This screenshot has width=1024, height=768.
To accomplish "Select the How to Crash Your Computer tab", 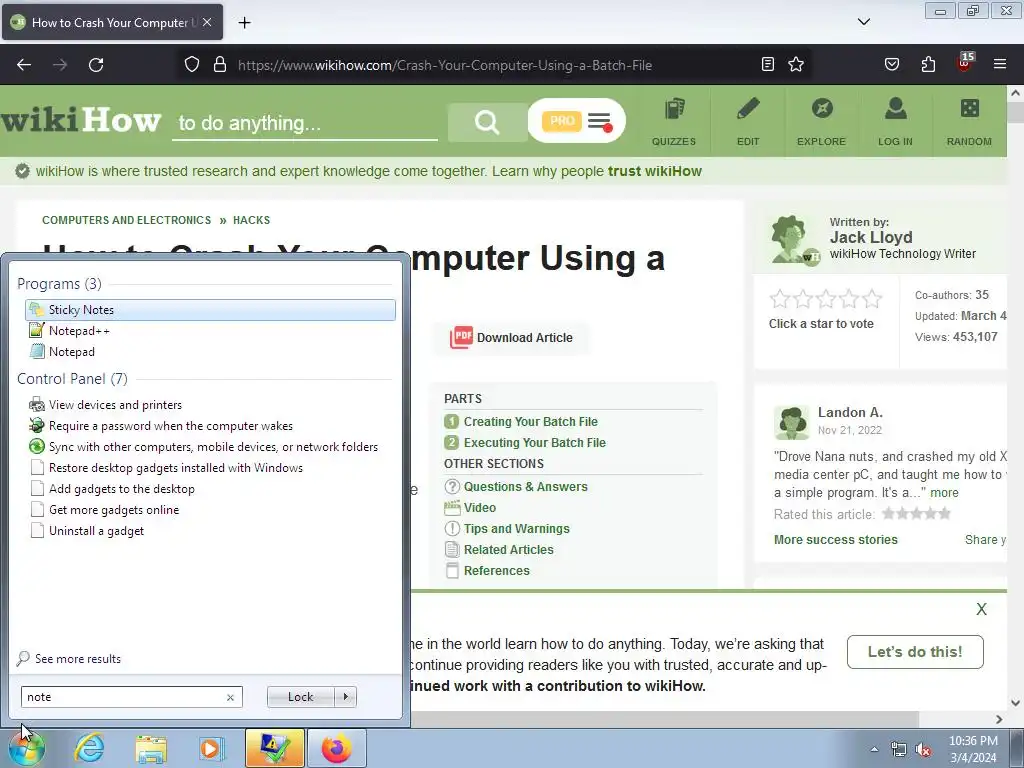I will pyautogui.click(x=112, y=22).
